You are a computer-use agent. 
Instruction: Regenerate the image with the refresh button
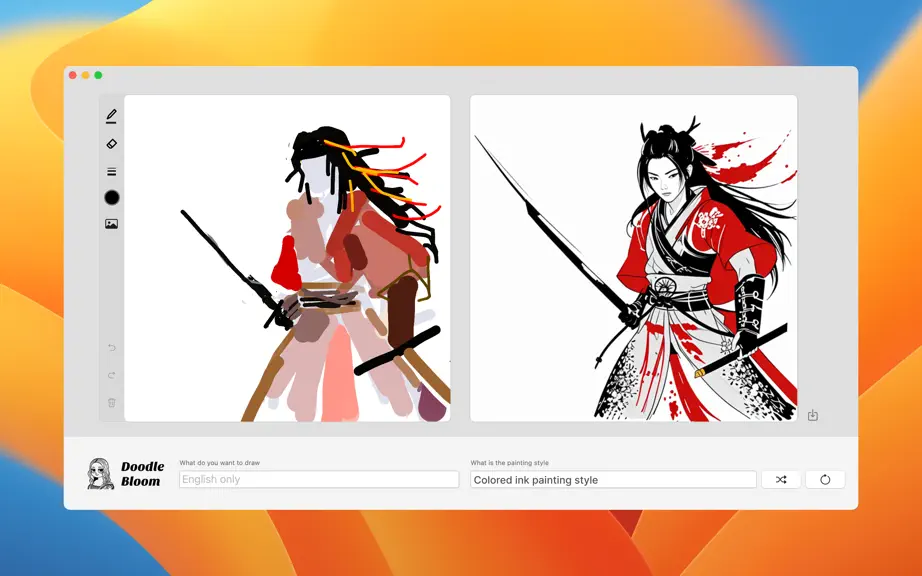tap(825, 480)
